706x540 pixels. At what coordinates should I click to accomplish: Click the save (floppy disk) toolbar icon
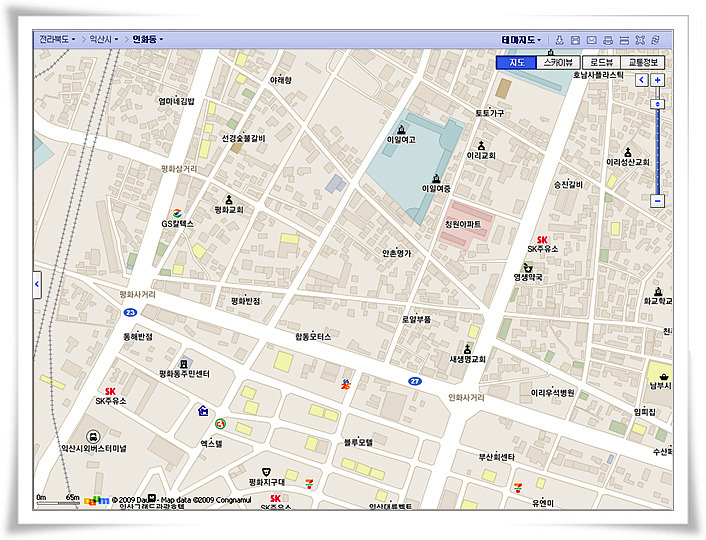tap(575, 40)
